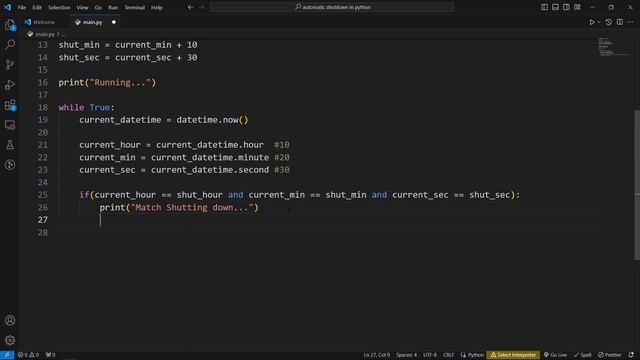Click the code minimap preview
This screenshot has width=640, height=360.
pos(613,46)
